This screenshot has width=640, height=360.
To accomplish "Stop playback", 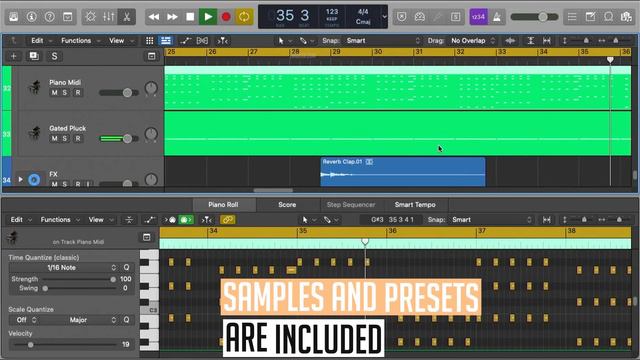I will pyautogui.click(x=190, y=17).
